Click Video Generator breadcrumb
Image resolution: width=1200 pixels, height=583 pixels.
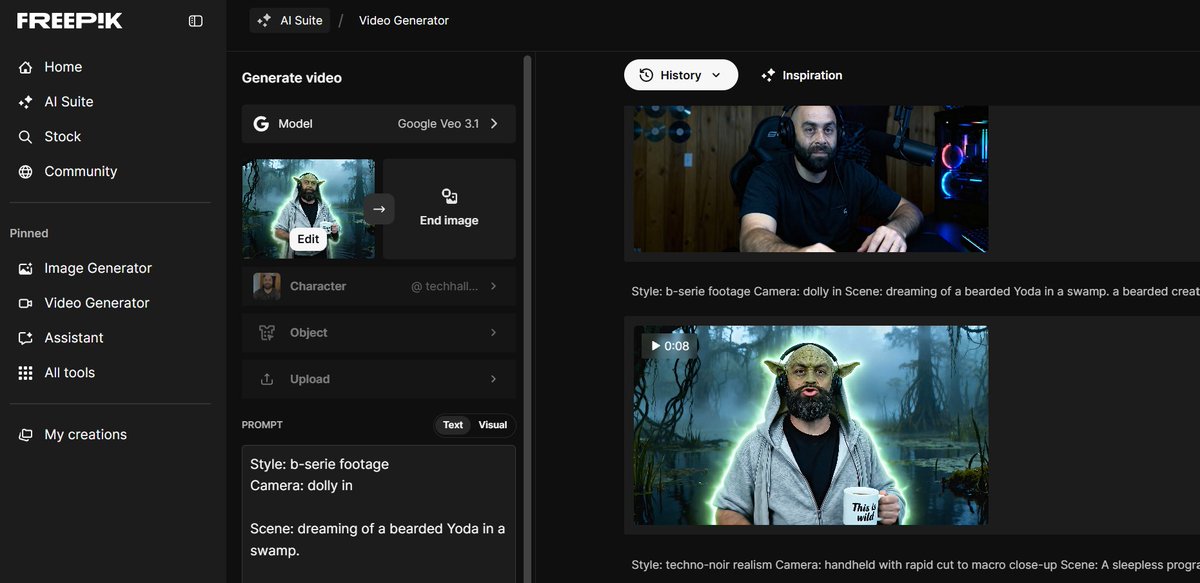(404, 20)
